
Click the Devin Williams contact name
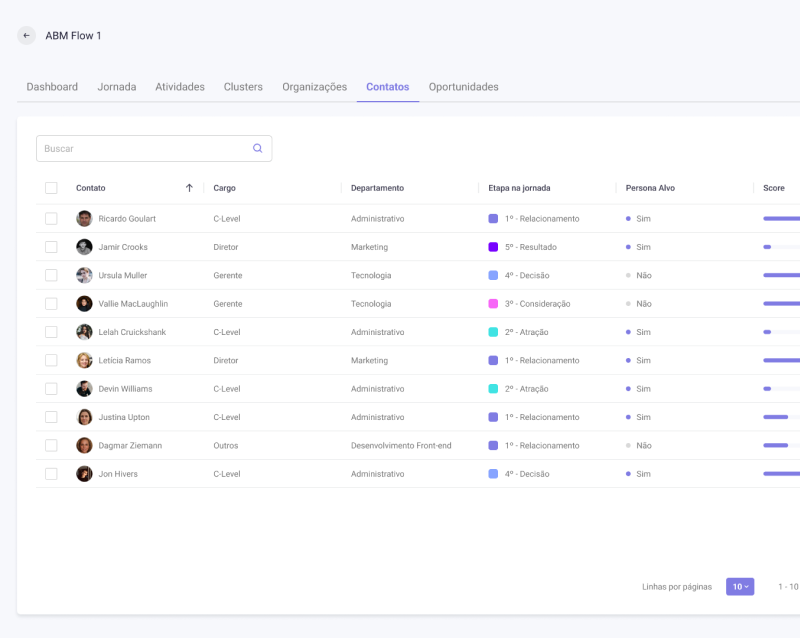(125, 389)
